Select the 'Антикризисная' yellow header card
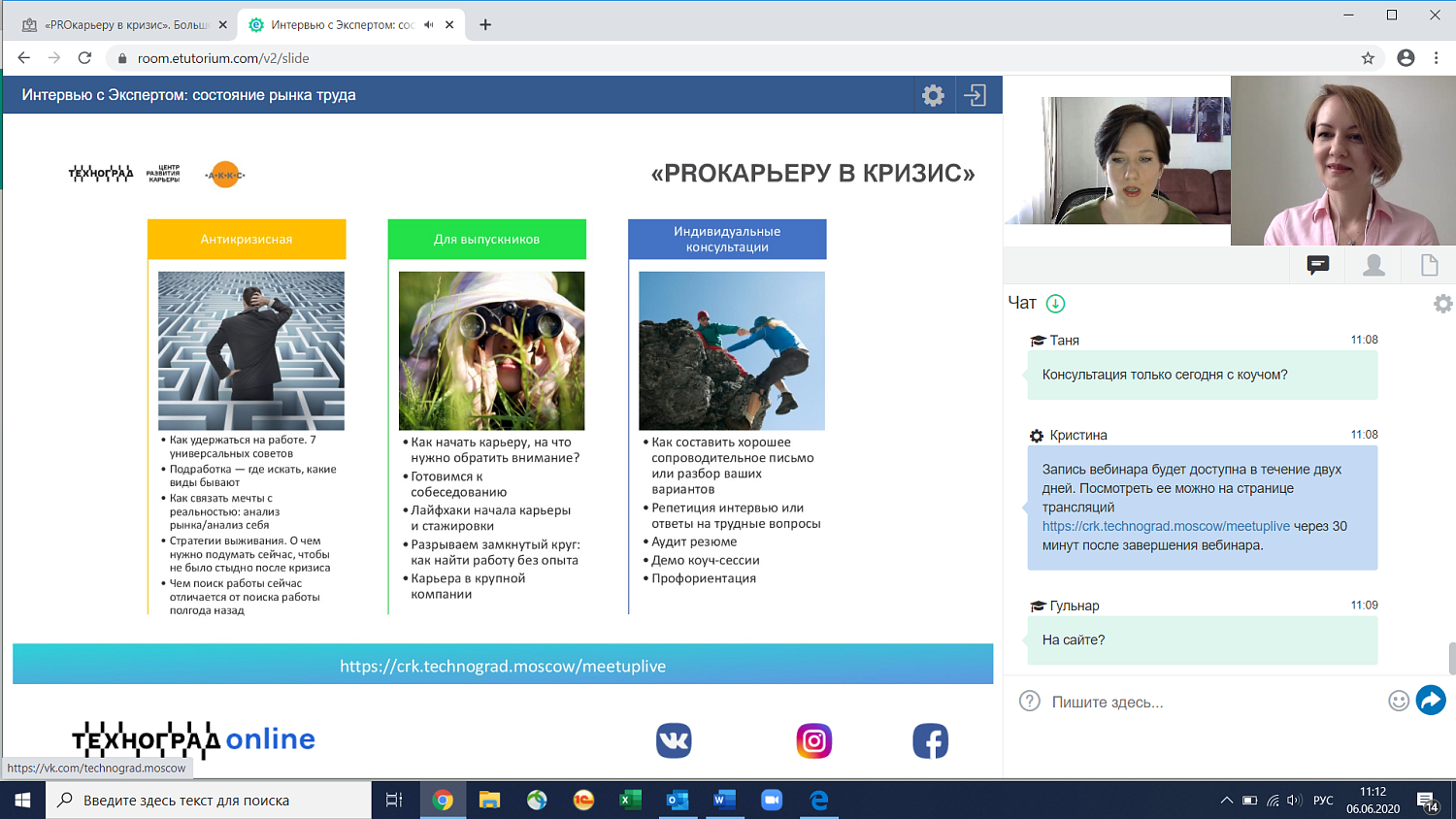This screenshot has height=819, width=1456. [247, 239]
